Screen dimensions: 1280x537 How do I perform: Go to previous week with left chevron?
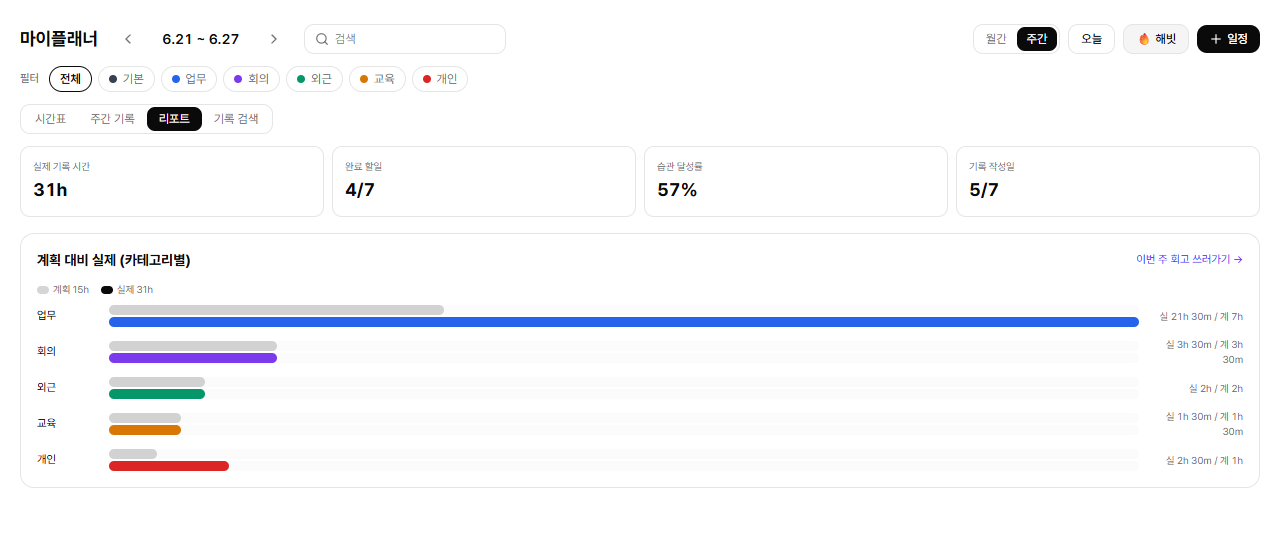[x=128, y=39]
